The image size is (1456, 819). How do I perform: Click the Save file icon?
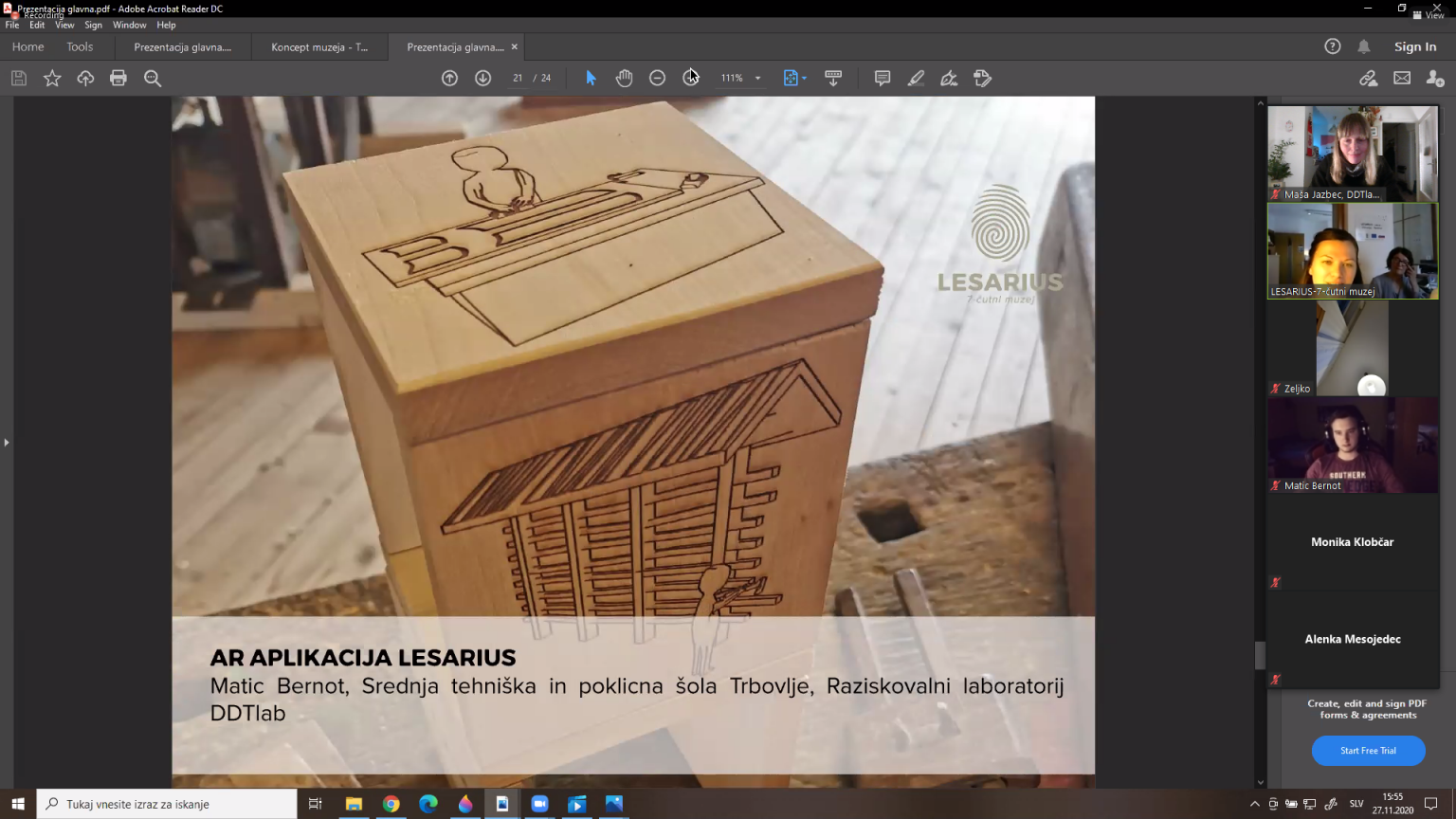(x=18, y=78)
